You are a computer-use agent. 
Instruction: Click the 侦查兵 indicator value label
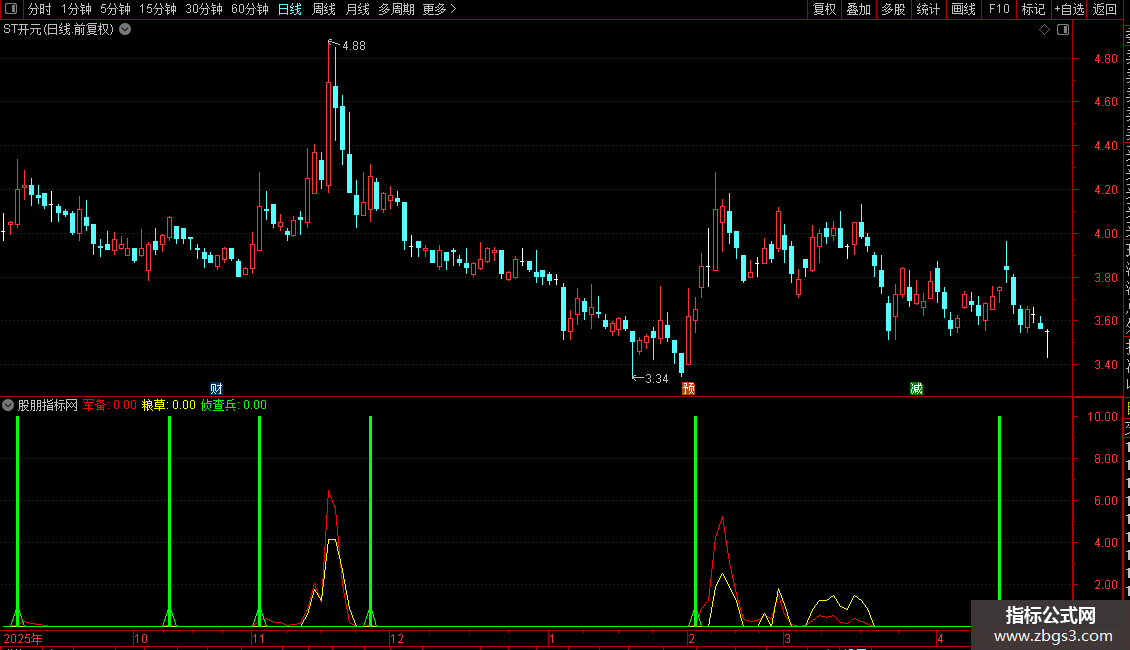(233, 405)
